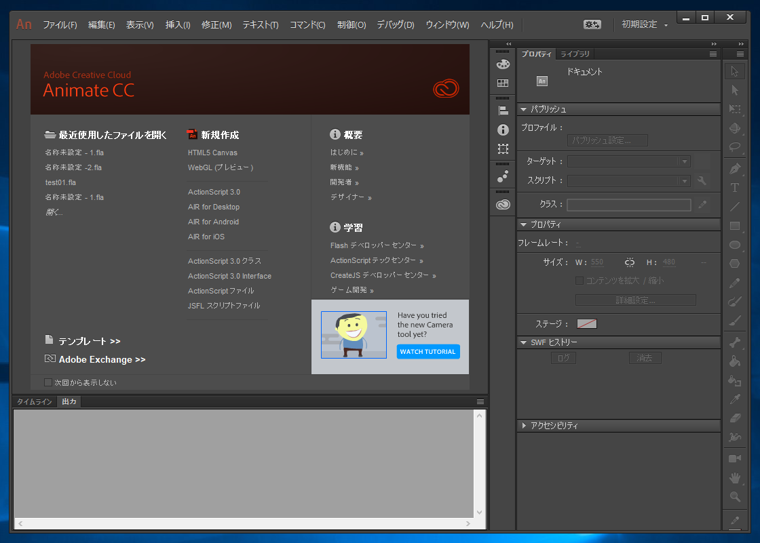This screenshot has height=543, width=760.
Task: Click the sync settings icon in menu bar
Action: tap(592, 24)
